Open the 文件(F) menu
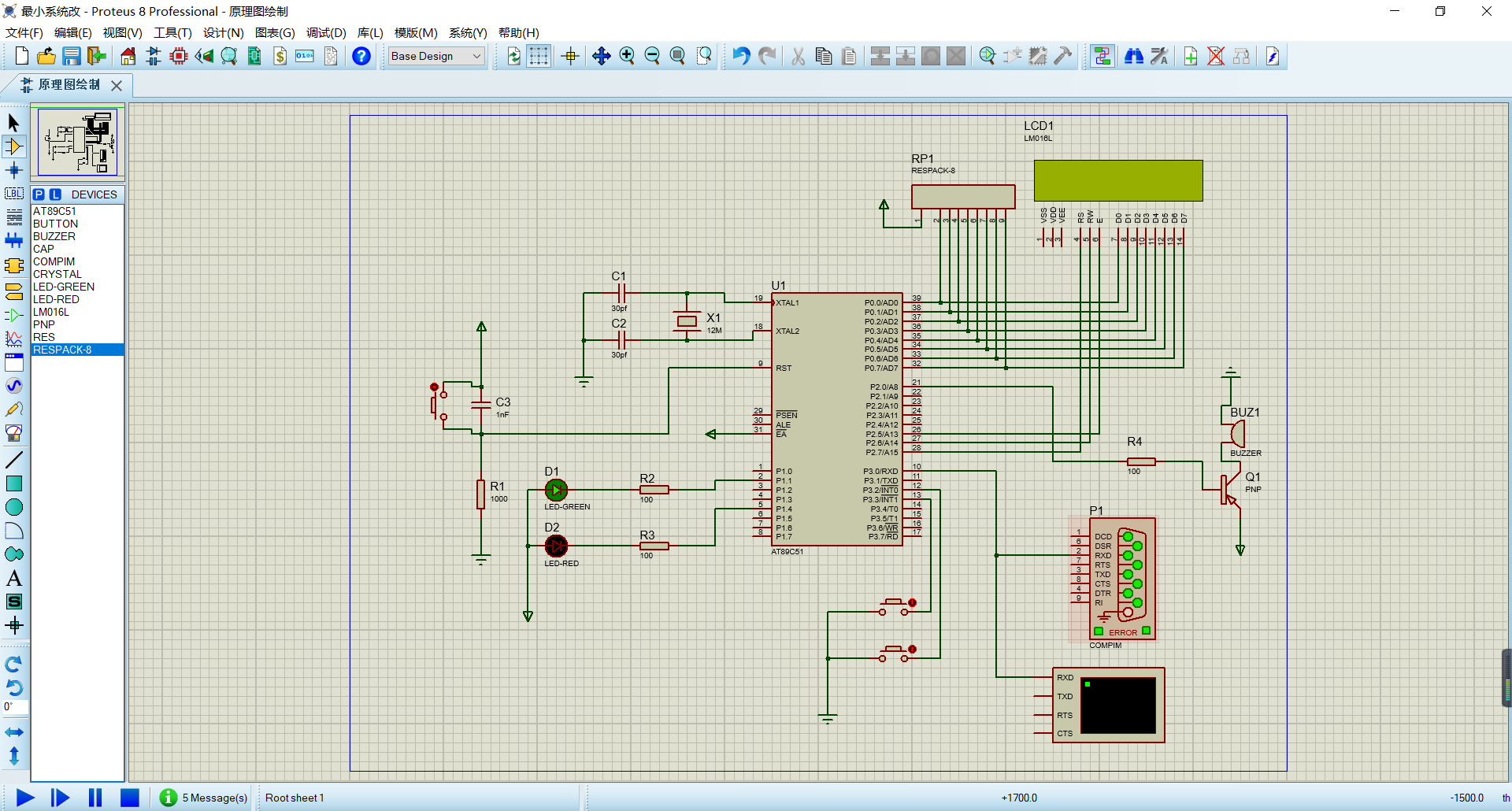This screenshot has width=1512, height=811. (x=24, y=32)
